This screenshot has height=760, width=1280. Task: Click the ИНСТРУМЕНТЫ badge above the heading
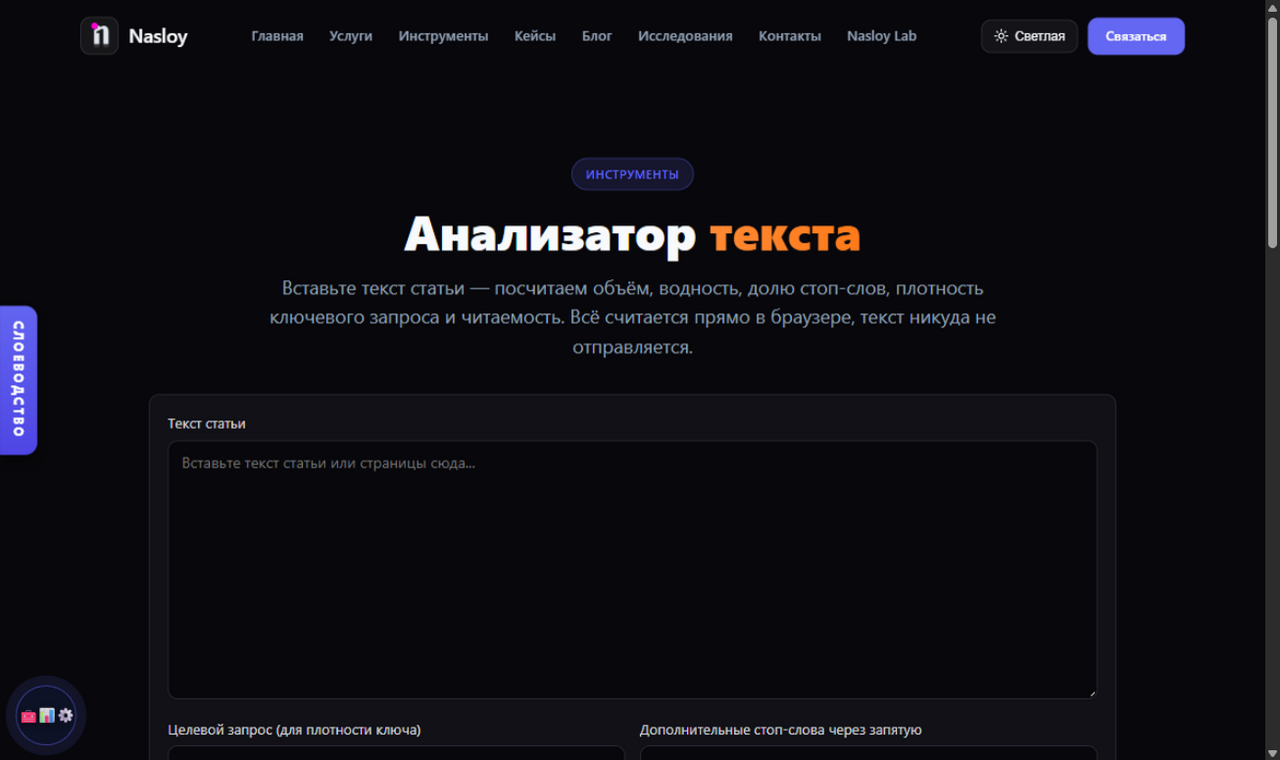click(632, 174)
